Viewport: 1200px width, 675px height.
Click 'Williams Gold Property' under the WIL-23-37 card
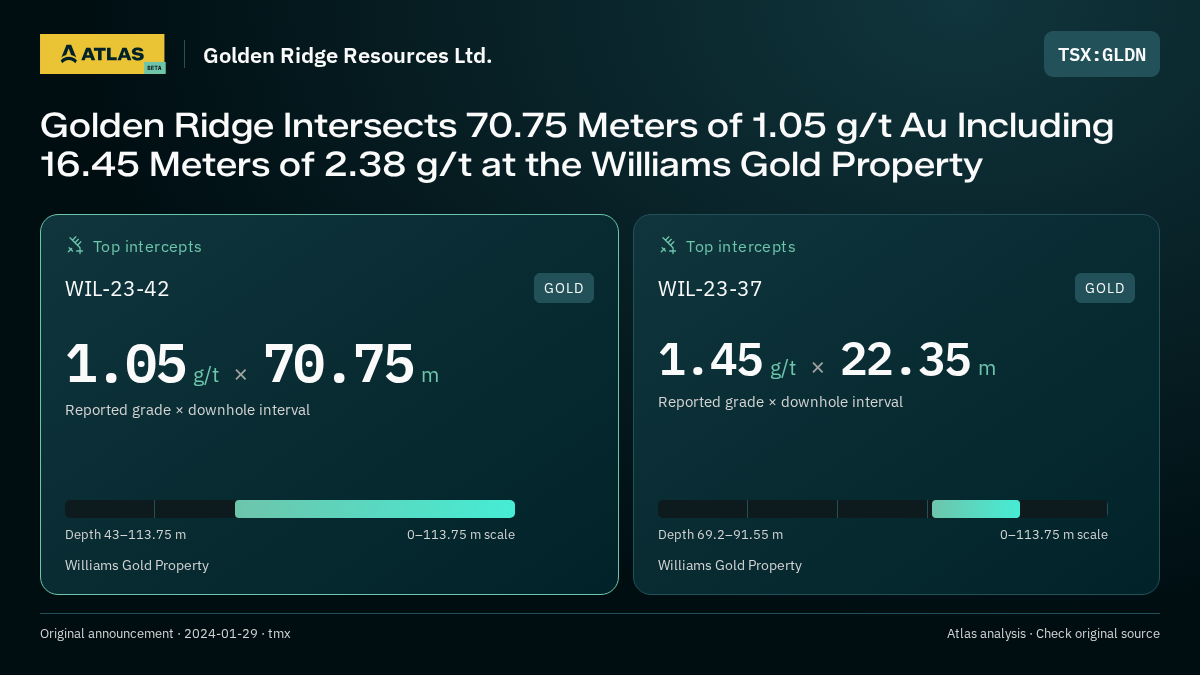point(730,565)
